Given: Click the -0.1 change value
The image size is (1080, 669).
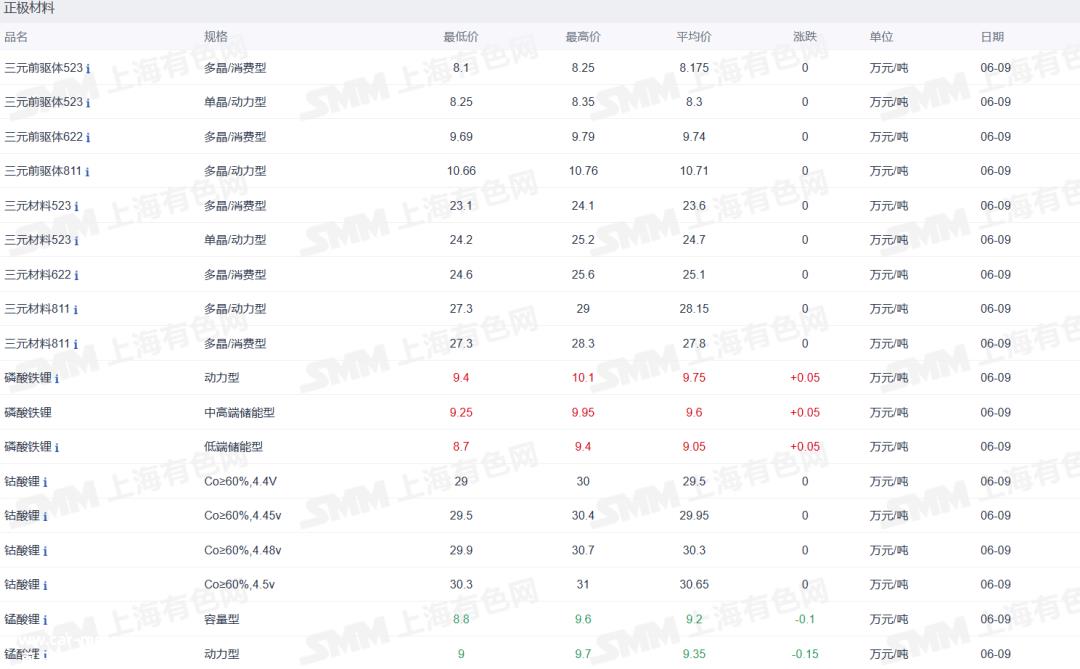Looking at the screenshot, I should pyautogui.click(x=804, y=619).
